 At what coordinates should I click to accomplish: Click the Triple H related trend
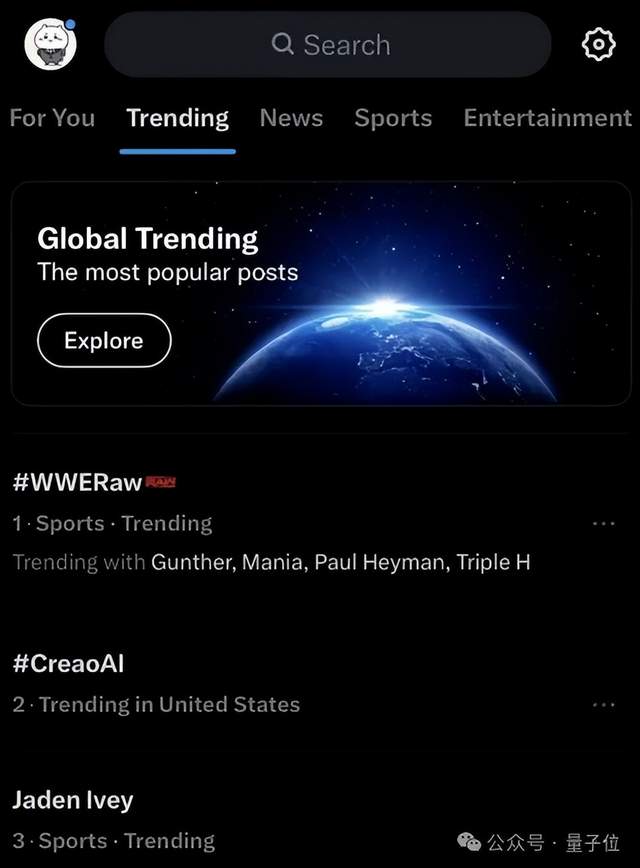tap(493, 562)
